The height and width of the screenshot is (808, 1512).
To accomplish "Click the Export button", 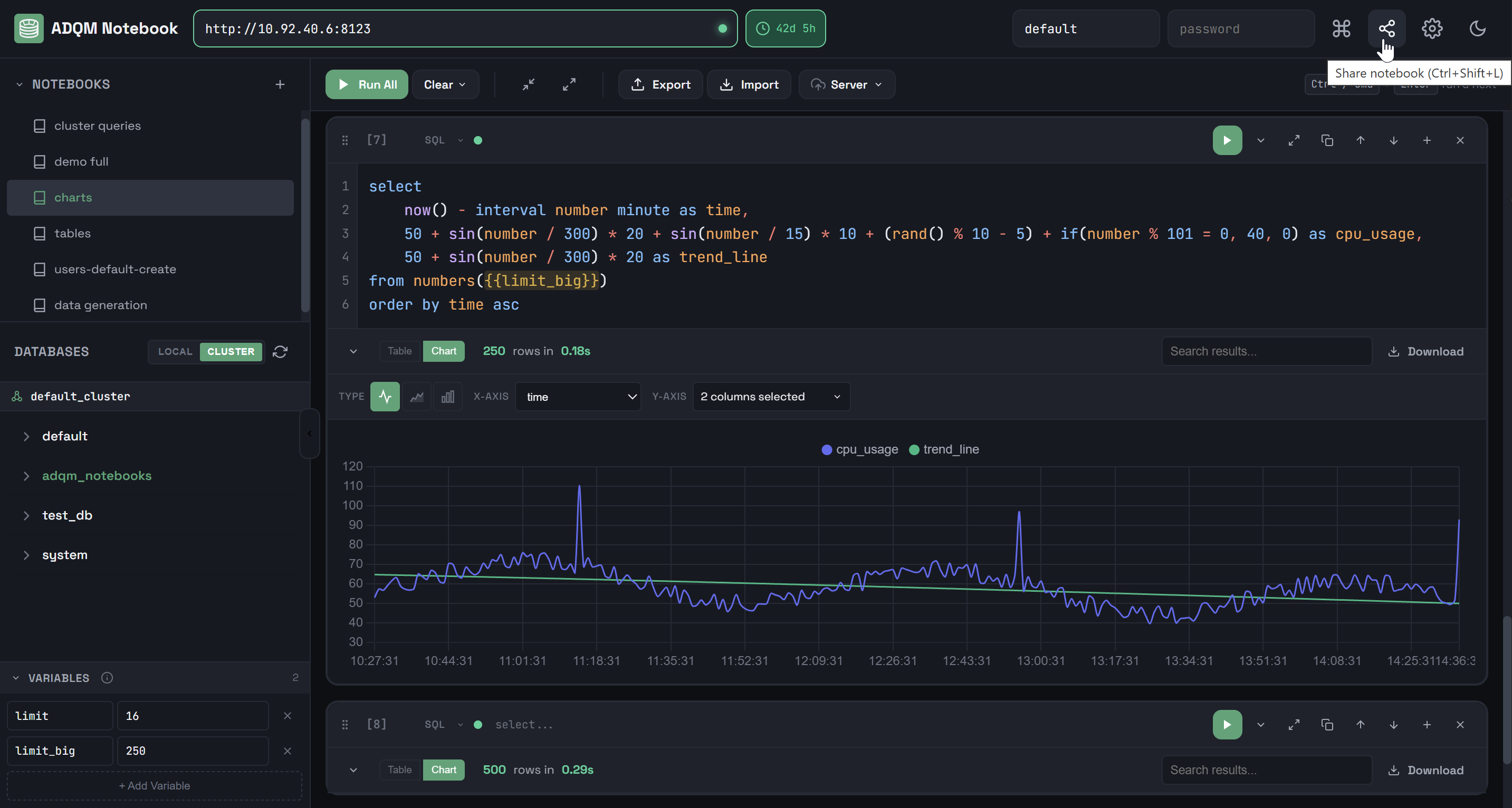I will (x=661, y=84).
